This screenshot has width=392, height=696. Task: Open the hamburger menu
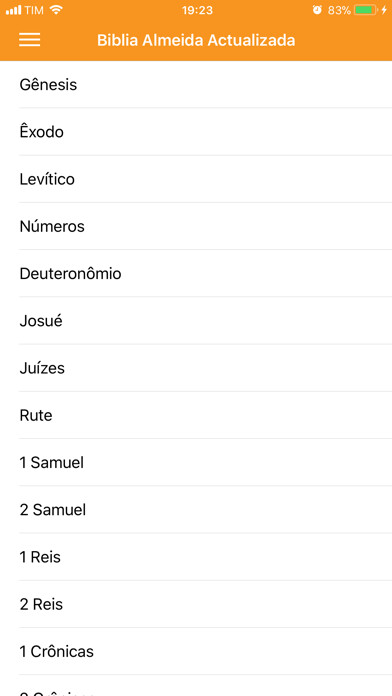(x=29, y=40)
